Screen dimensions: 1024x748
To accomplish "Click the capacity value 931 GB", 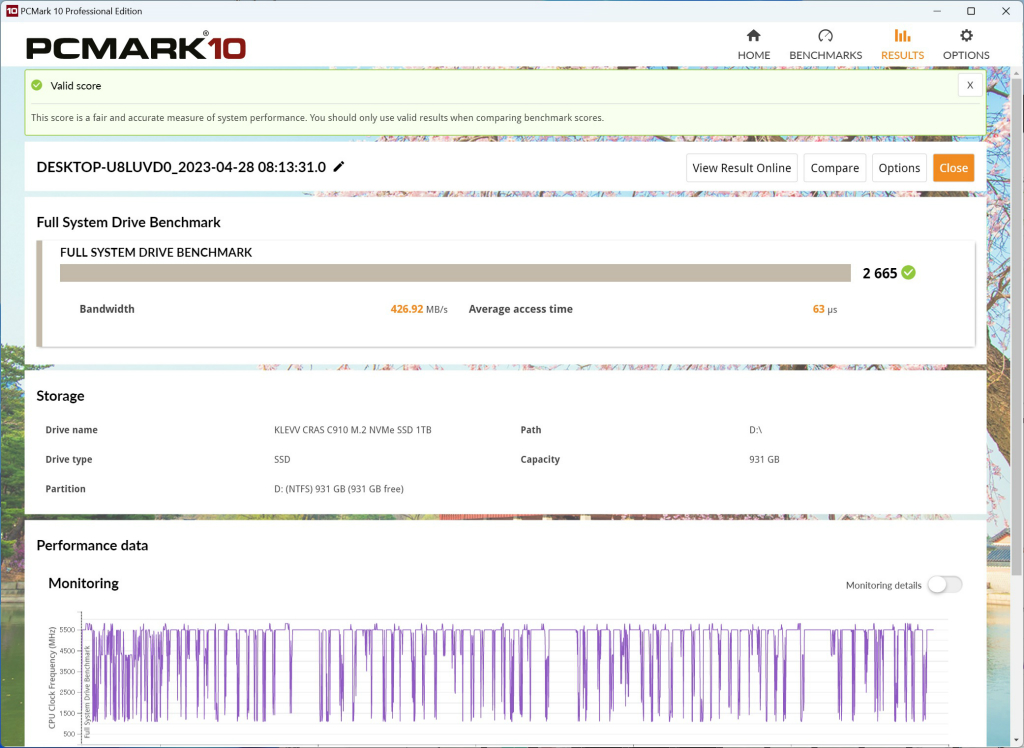I will pos(764,459).
